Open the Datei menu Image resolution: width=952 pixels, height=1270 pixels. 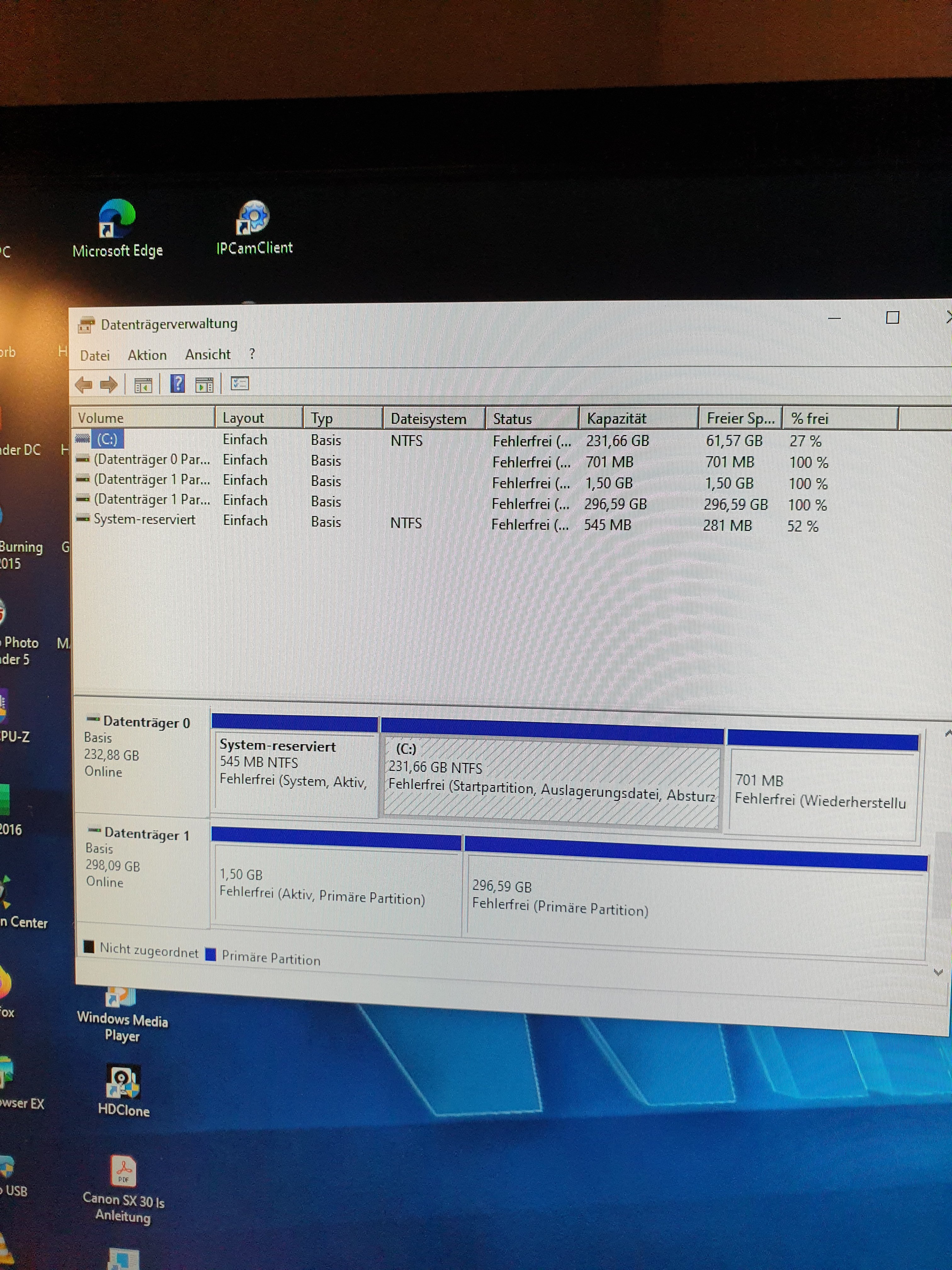[95, 356]
